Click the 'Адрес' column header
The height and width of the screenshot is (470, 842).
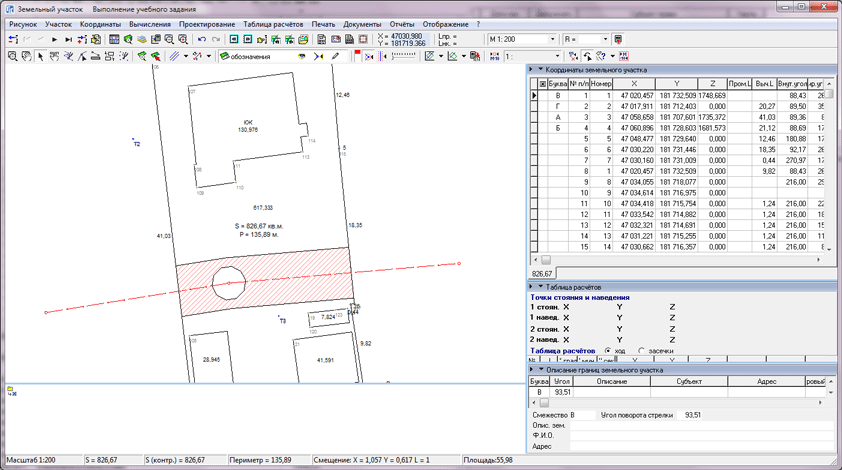pyautogui.click(x=766, y=381)
